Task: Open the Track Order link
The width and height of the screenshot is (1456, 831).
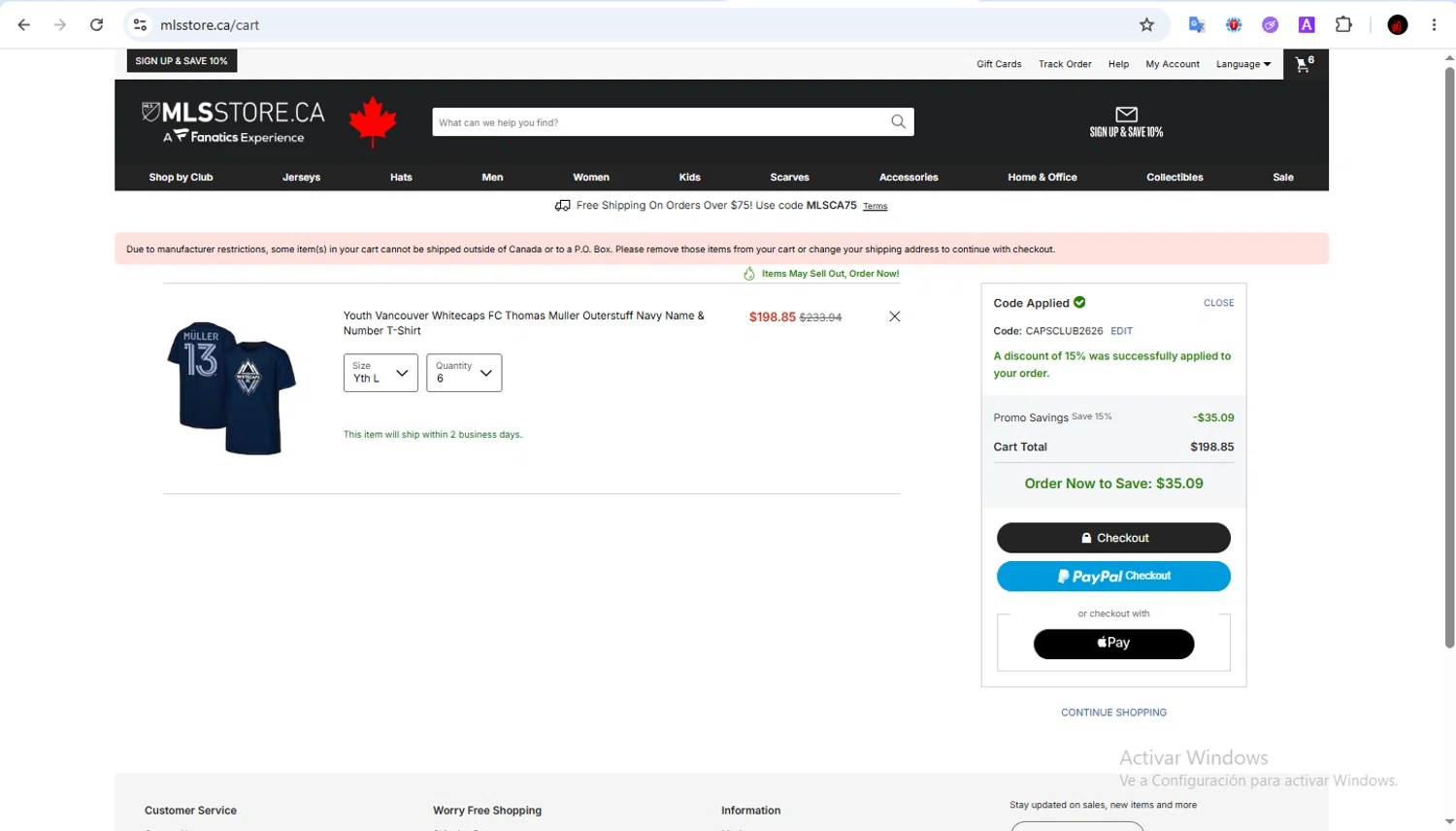Action: click(x=1065, y=64)
